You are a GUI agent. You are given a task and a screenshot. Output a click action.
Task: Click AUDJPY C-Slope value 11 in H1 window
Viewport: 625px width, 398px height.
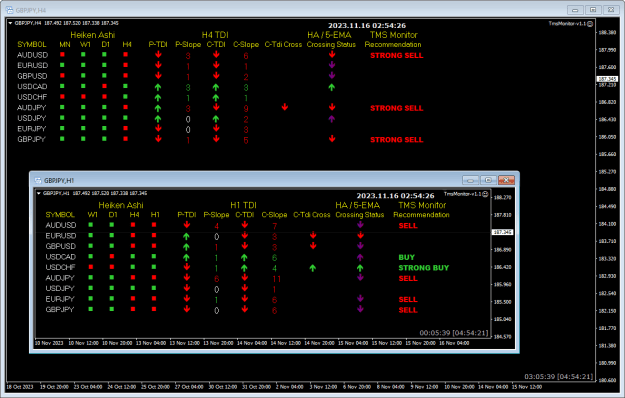[x=276, y=279]
